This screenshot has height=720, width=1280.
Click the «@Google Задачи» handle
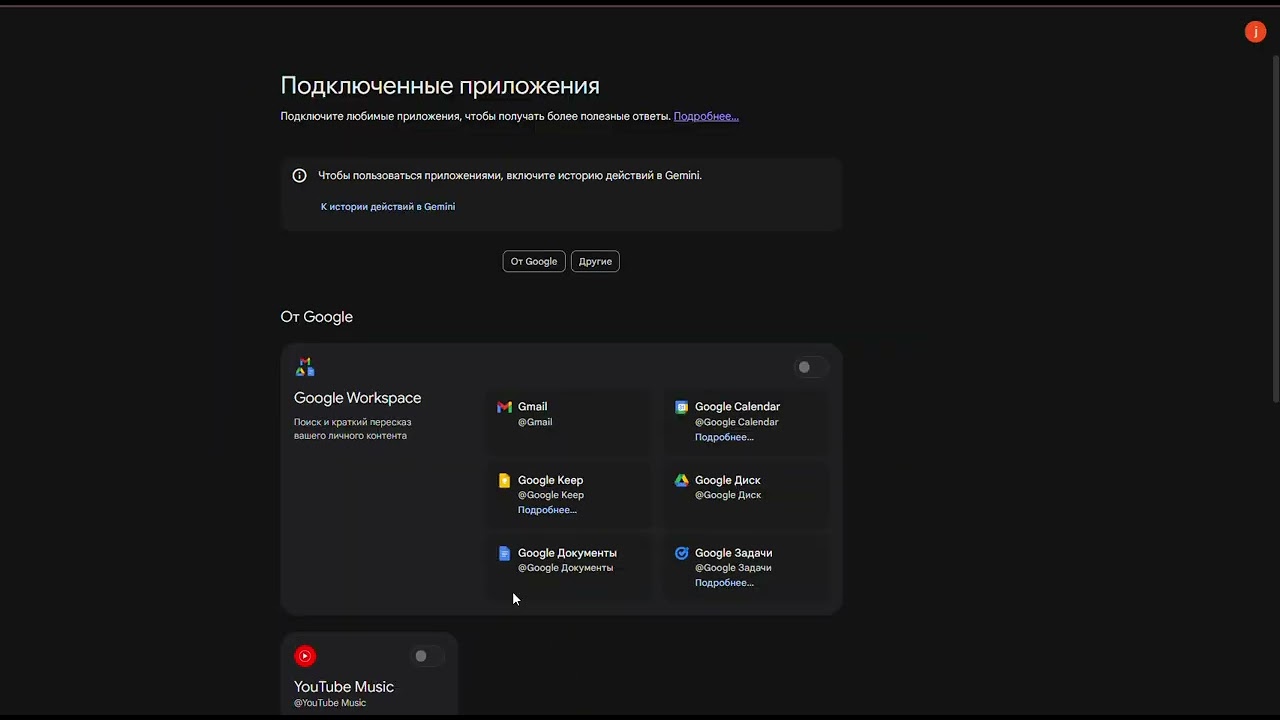pyautogui.click(x=733, y=568)
